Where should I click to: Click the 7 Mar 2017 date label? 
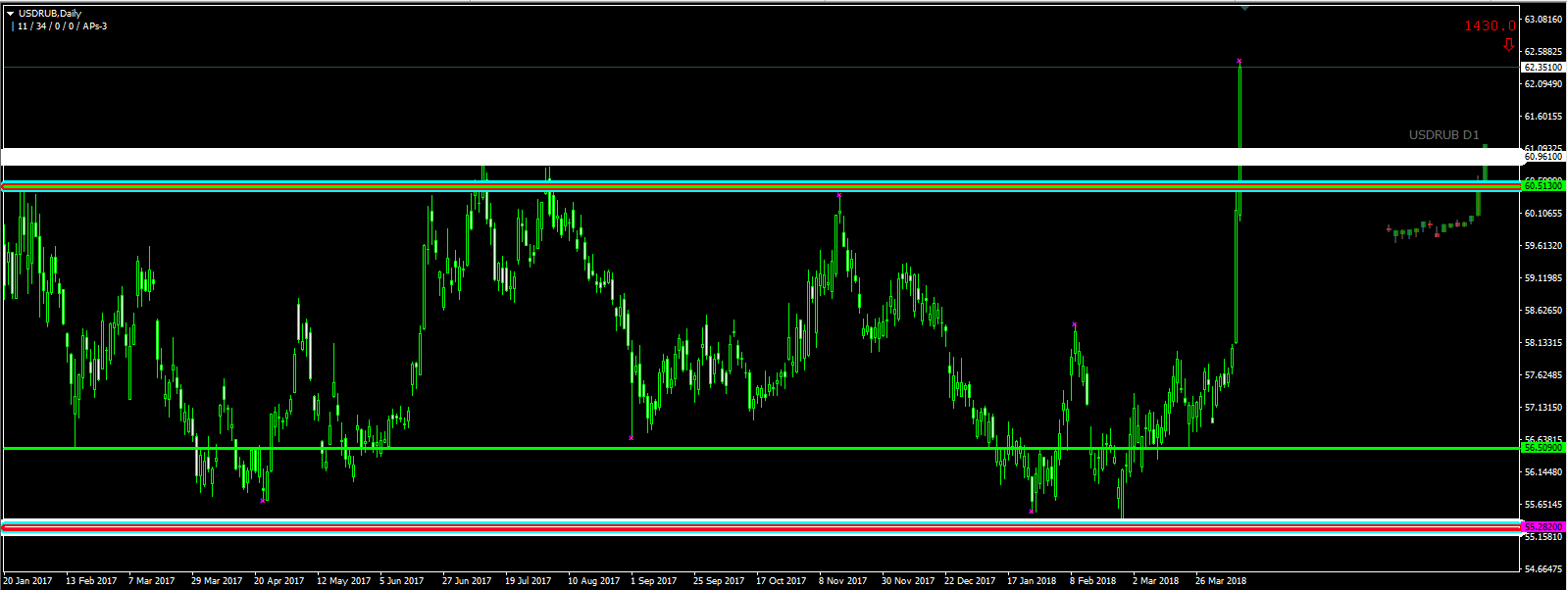tap(152, 581)
